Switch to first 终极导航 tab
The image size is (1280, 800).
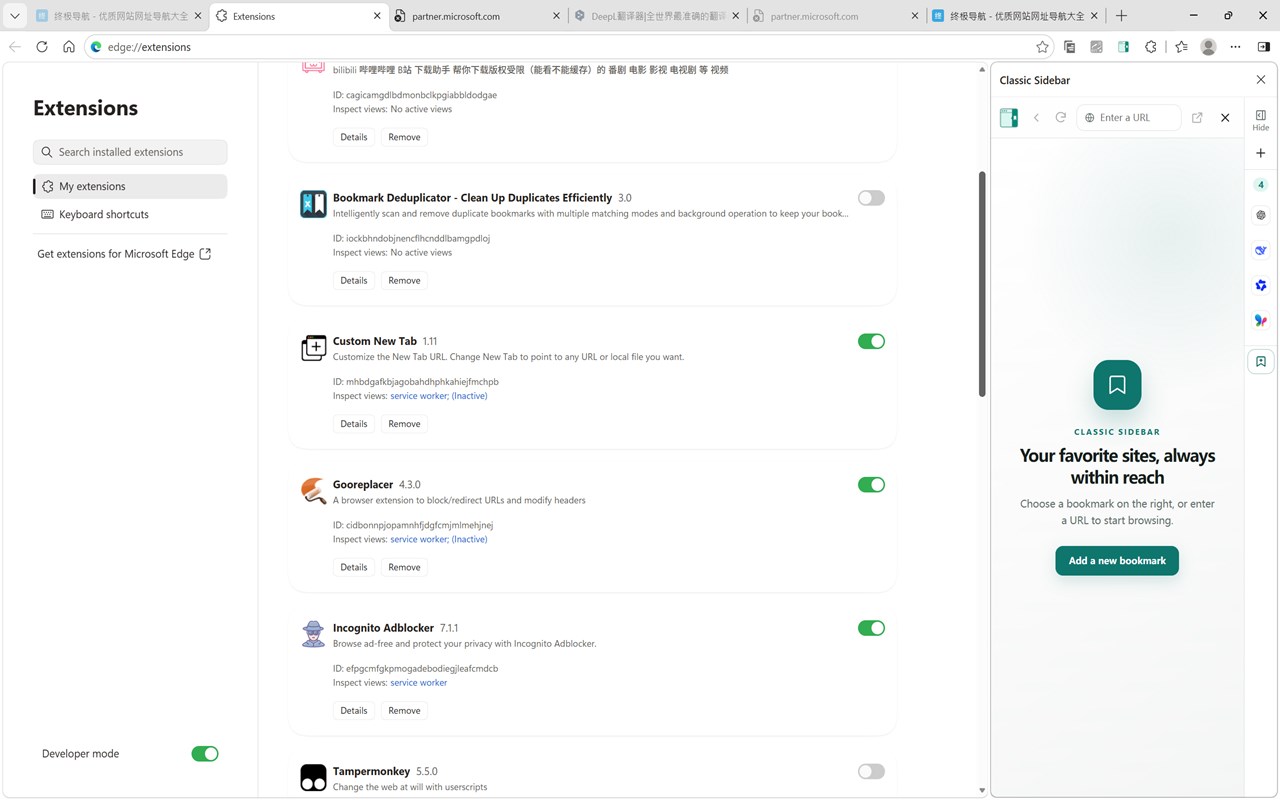point(118,16)
